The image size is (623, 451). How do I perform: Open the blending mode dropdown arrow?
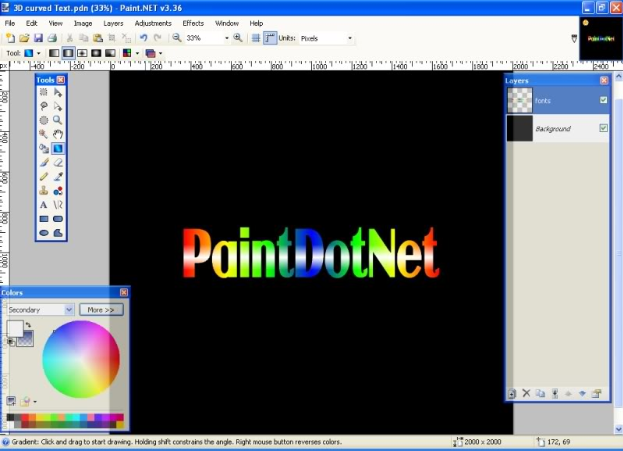tap(161, 53)
